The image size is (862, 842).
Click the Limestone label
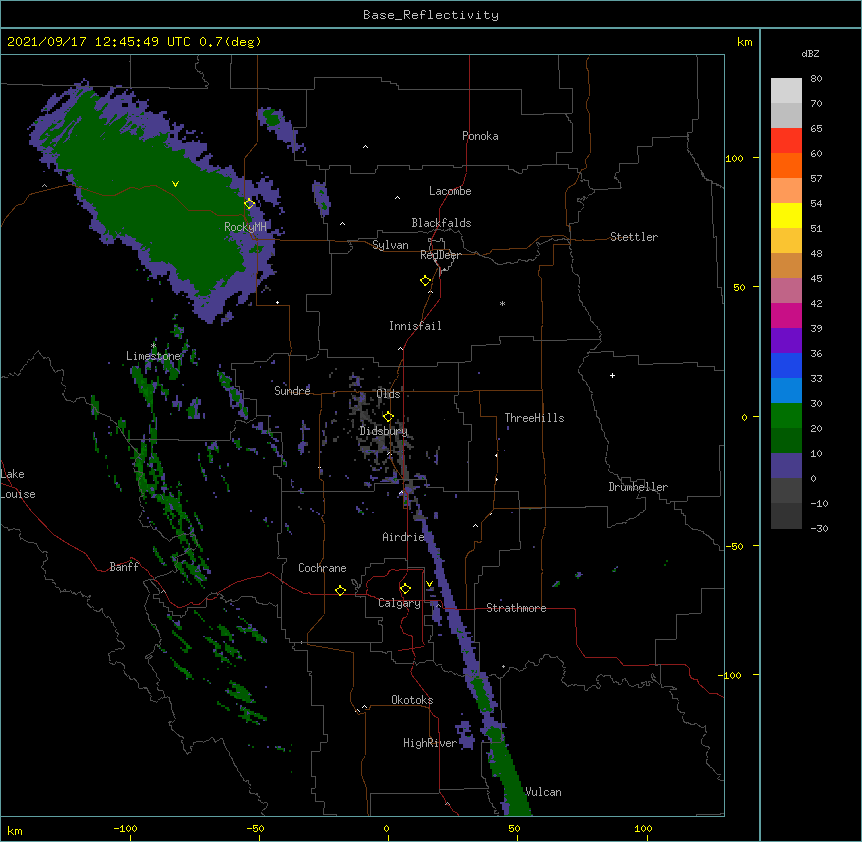point(153,356)
